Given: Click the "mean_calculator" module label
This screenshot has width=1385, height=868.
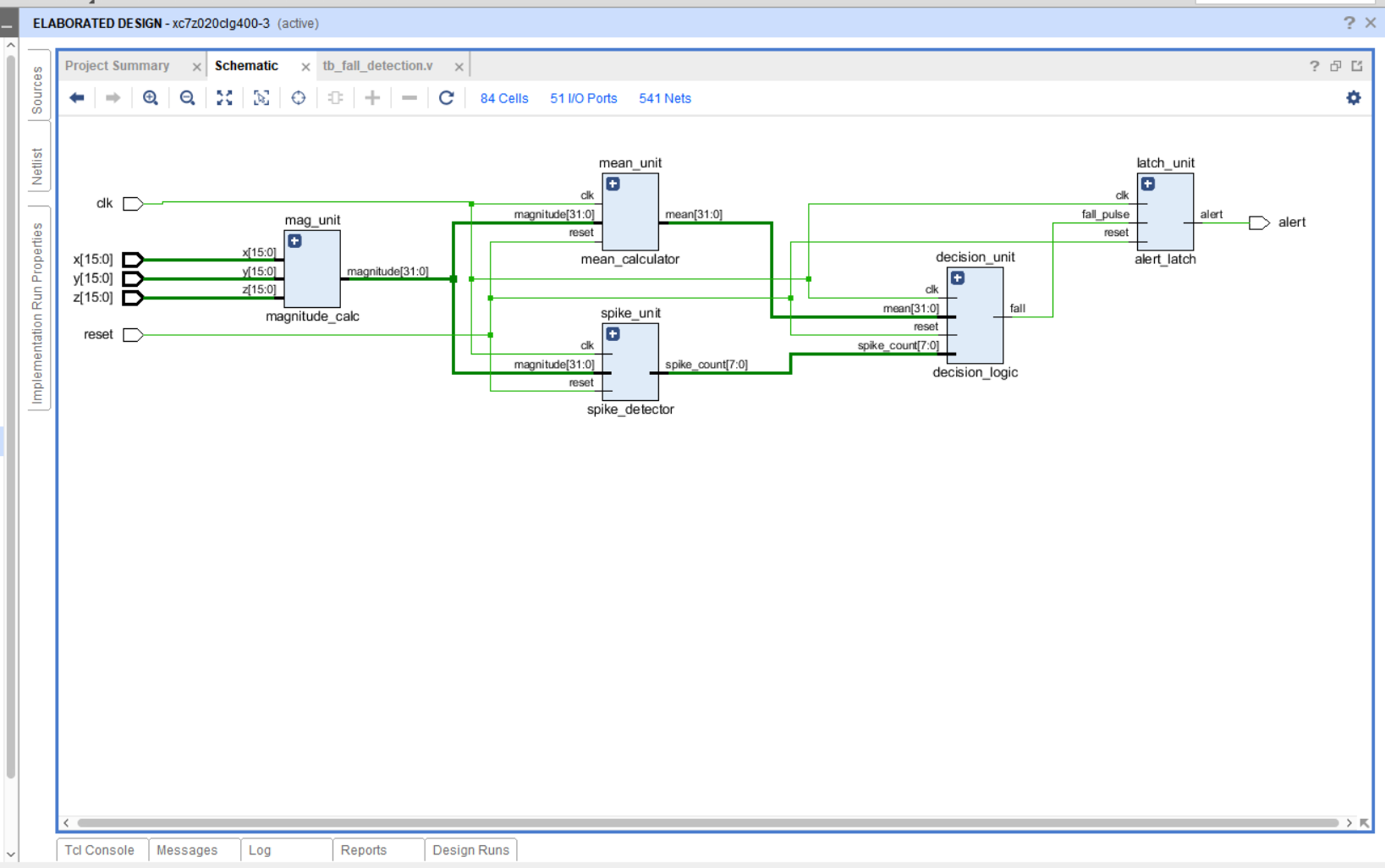Looking at the screenshot, I should (630, 260).
